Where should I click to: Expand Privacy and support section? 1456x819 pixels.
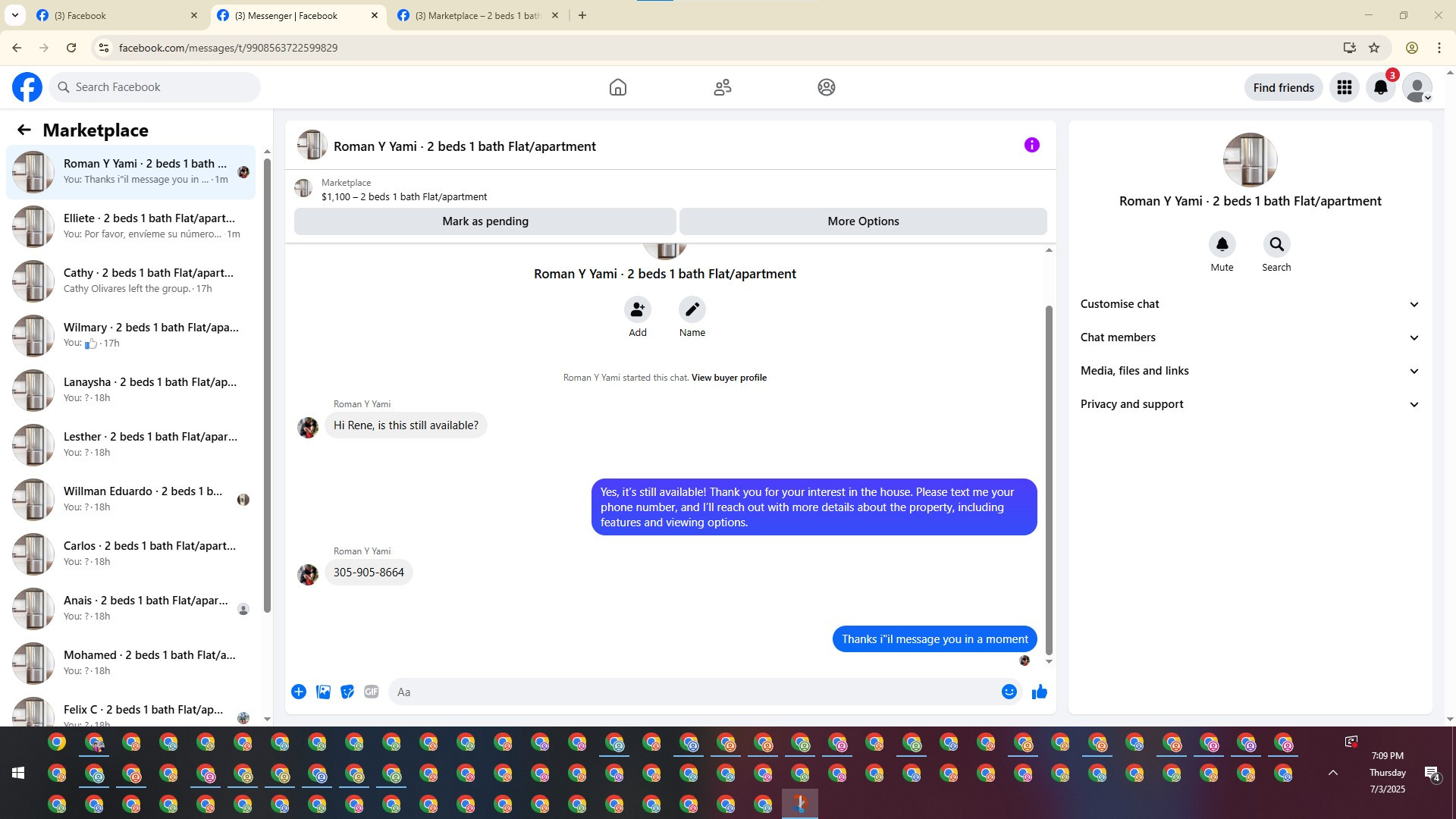pyautogui.click(x=1249, y=404)
